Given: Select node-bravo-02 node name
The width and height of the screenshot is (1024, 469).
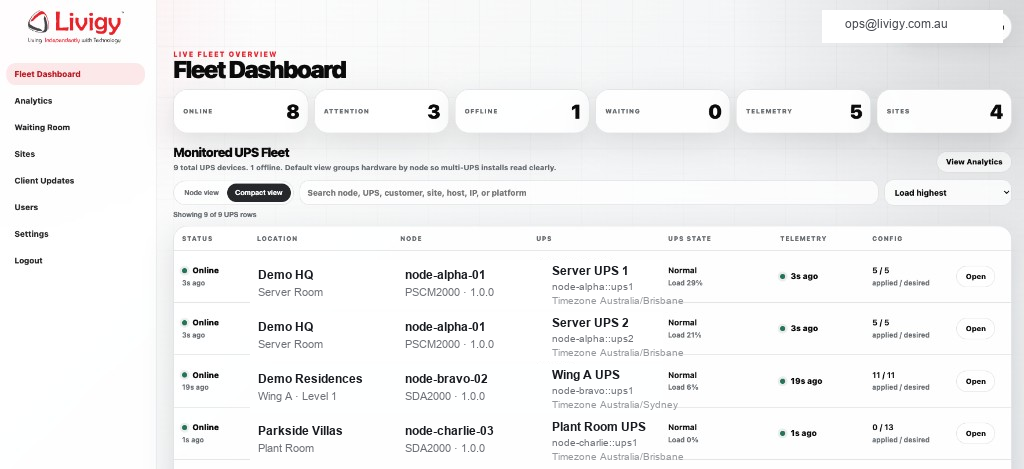Looking at the screenshot, I should (446, 379).
